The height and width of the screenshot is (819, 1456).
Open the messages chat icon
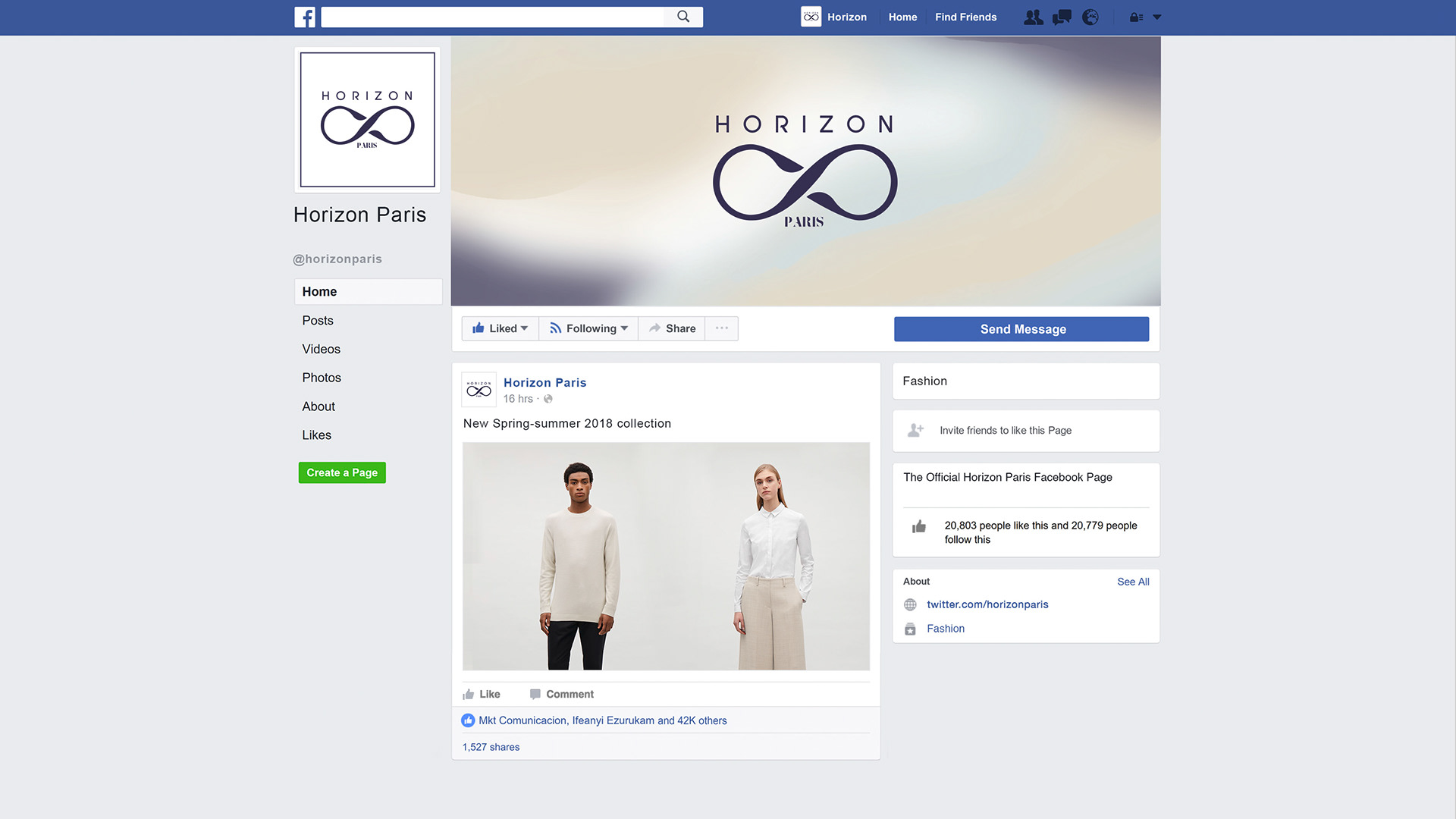click(x=1062, y=17)
